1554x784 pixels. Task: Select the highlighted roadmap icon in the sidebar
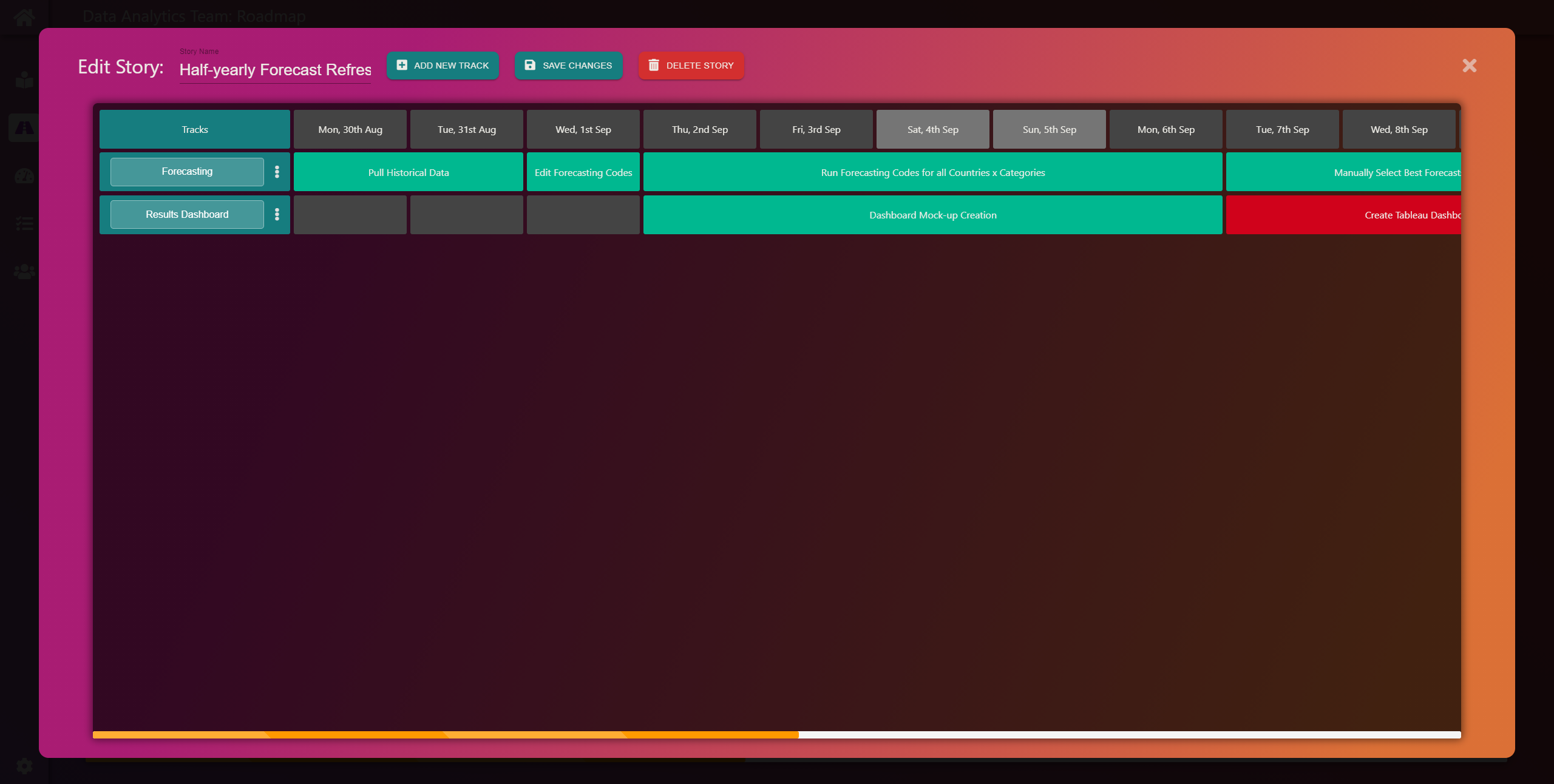click(x=24, y=127)
